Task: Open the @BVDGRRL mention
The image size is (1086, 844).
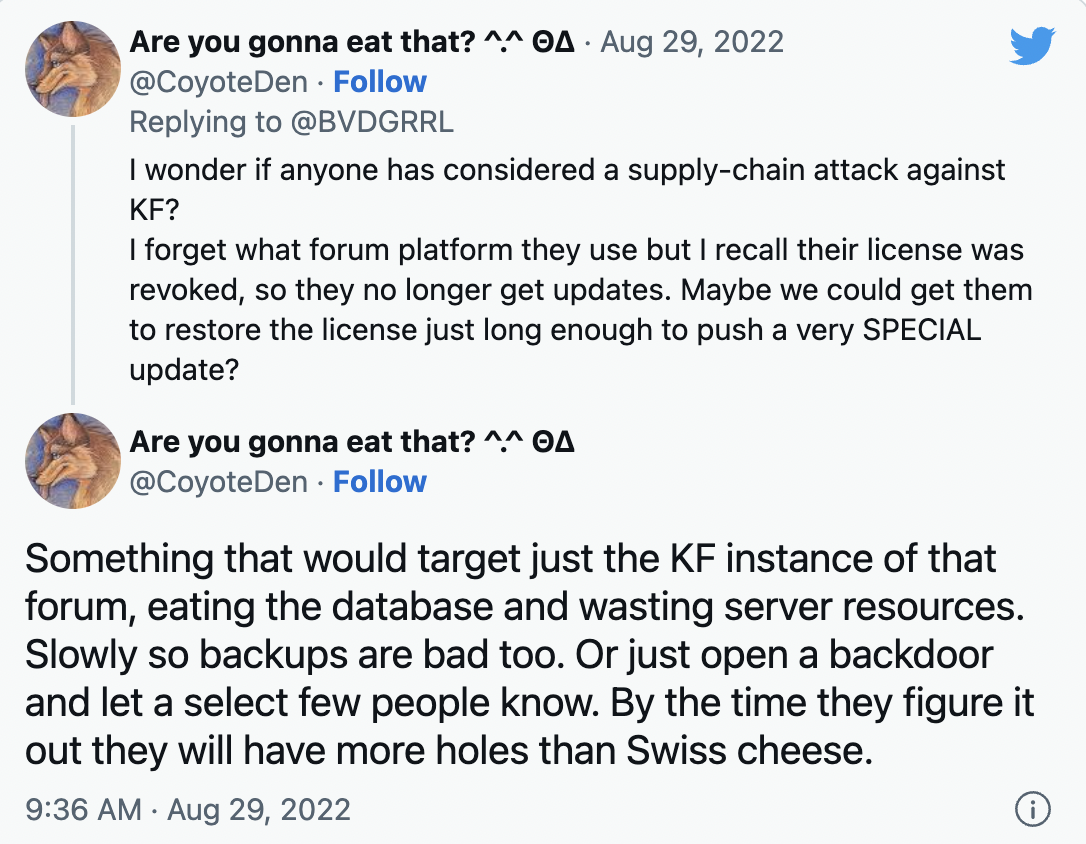Action: point(372,122)
